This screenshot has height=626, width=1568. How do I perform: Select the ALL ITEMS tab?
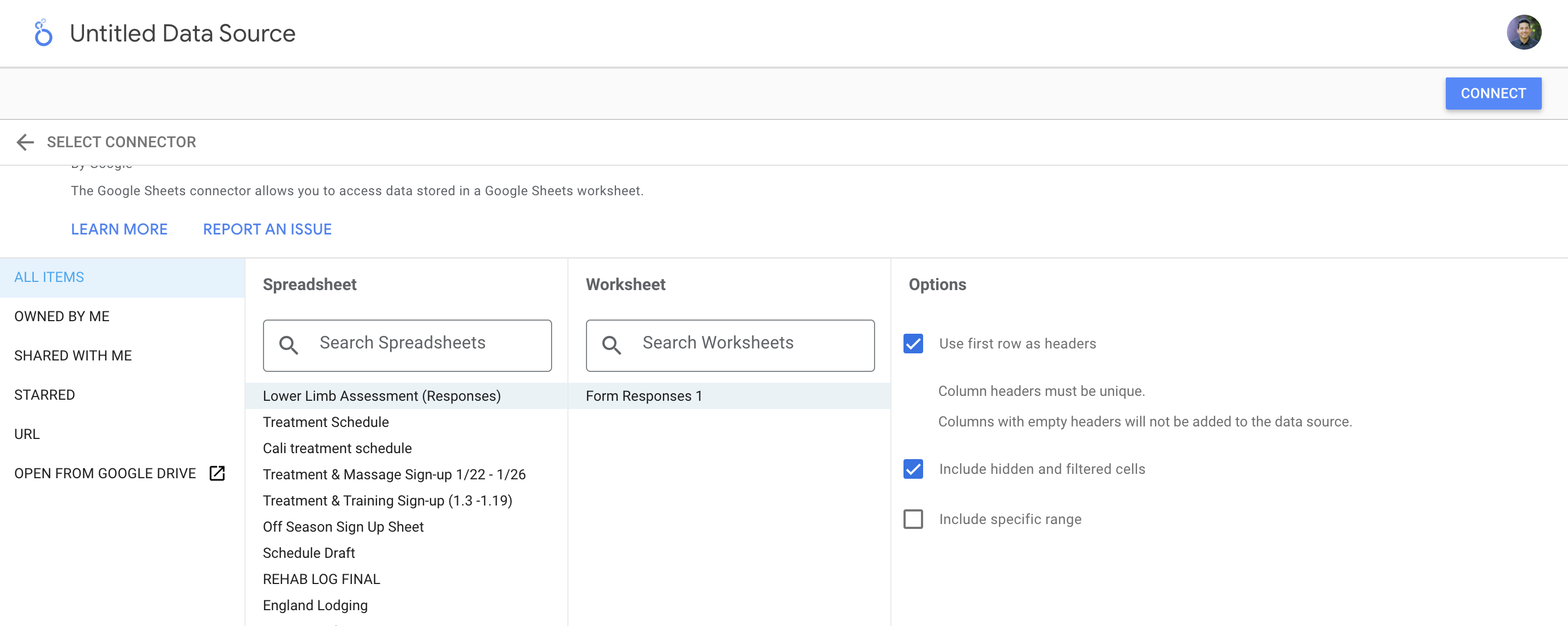pos(122,278)
